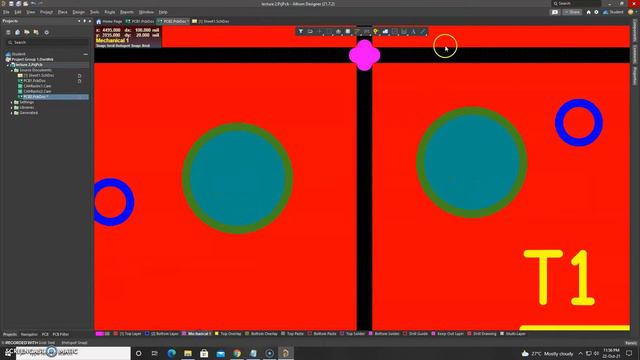Open the Route menu
Screen dimensions: 640x360
[x=110, y=12]
